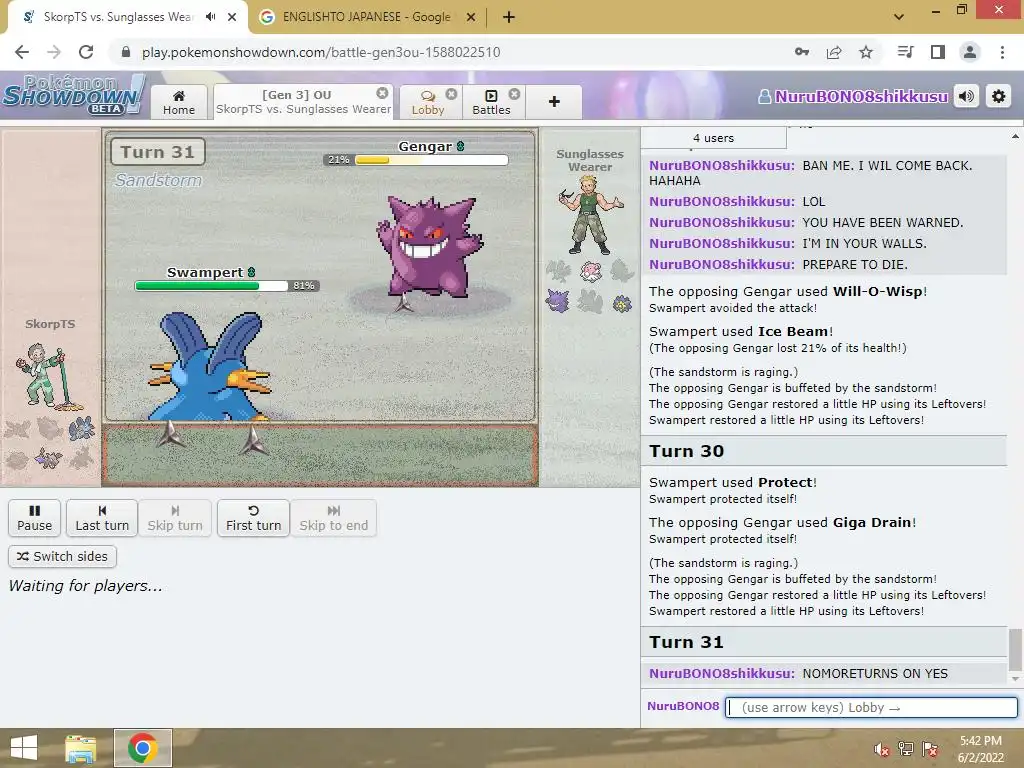1024x768 pixels.
Task: Open NuruBONO8shikkusu username menu
Action: [x=853, y=97]
